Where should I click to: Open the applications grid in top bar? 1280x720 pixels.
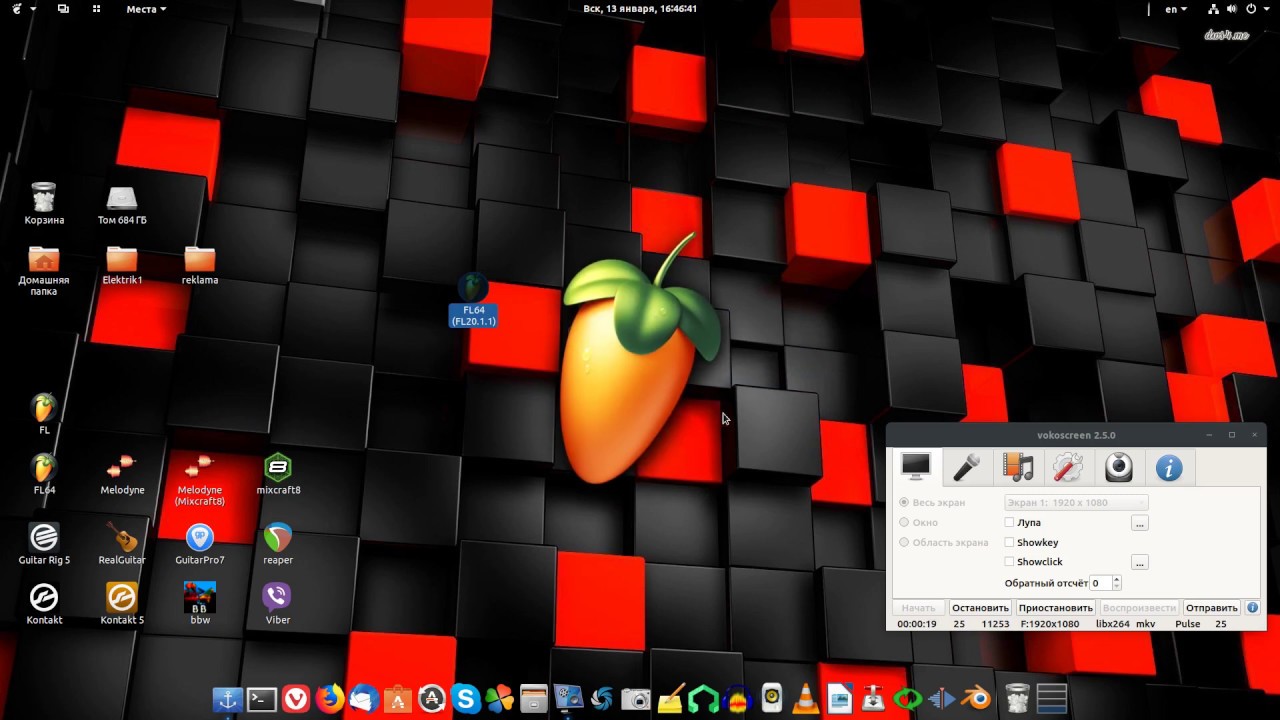click(x=96, y=9)
